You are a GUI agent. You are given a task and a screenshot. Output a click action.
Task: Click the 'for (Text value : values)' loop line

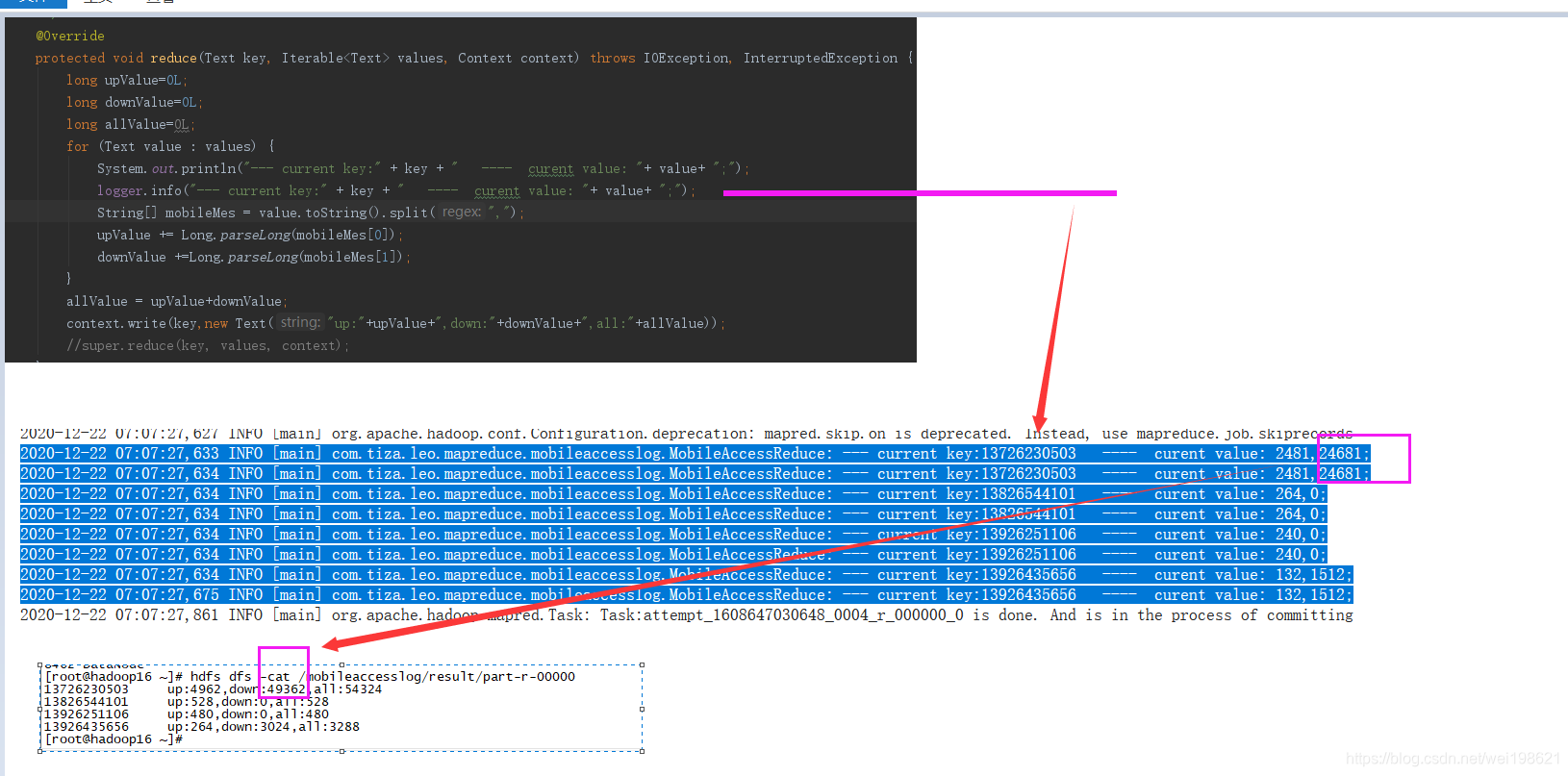click(x=170, y=146)
